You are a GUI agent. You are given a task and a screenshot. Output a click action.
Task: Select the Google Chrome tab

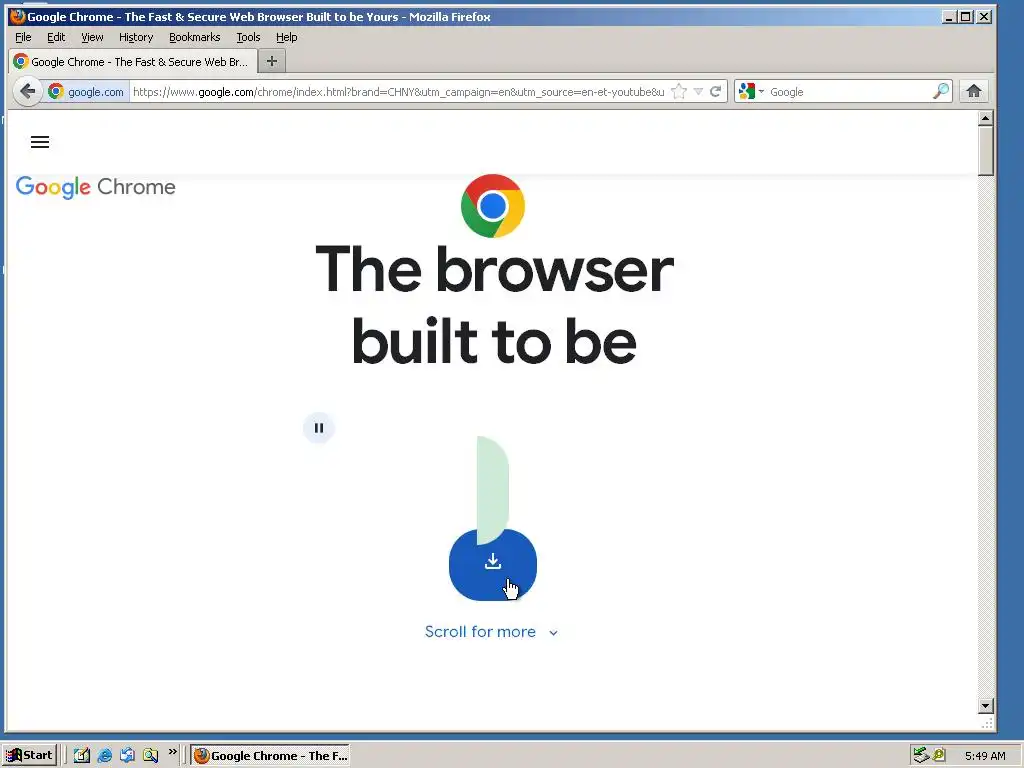click(133, 61)
